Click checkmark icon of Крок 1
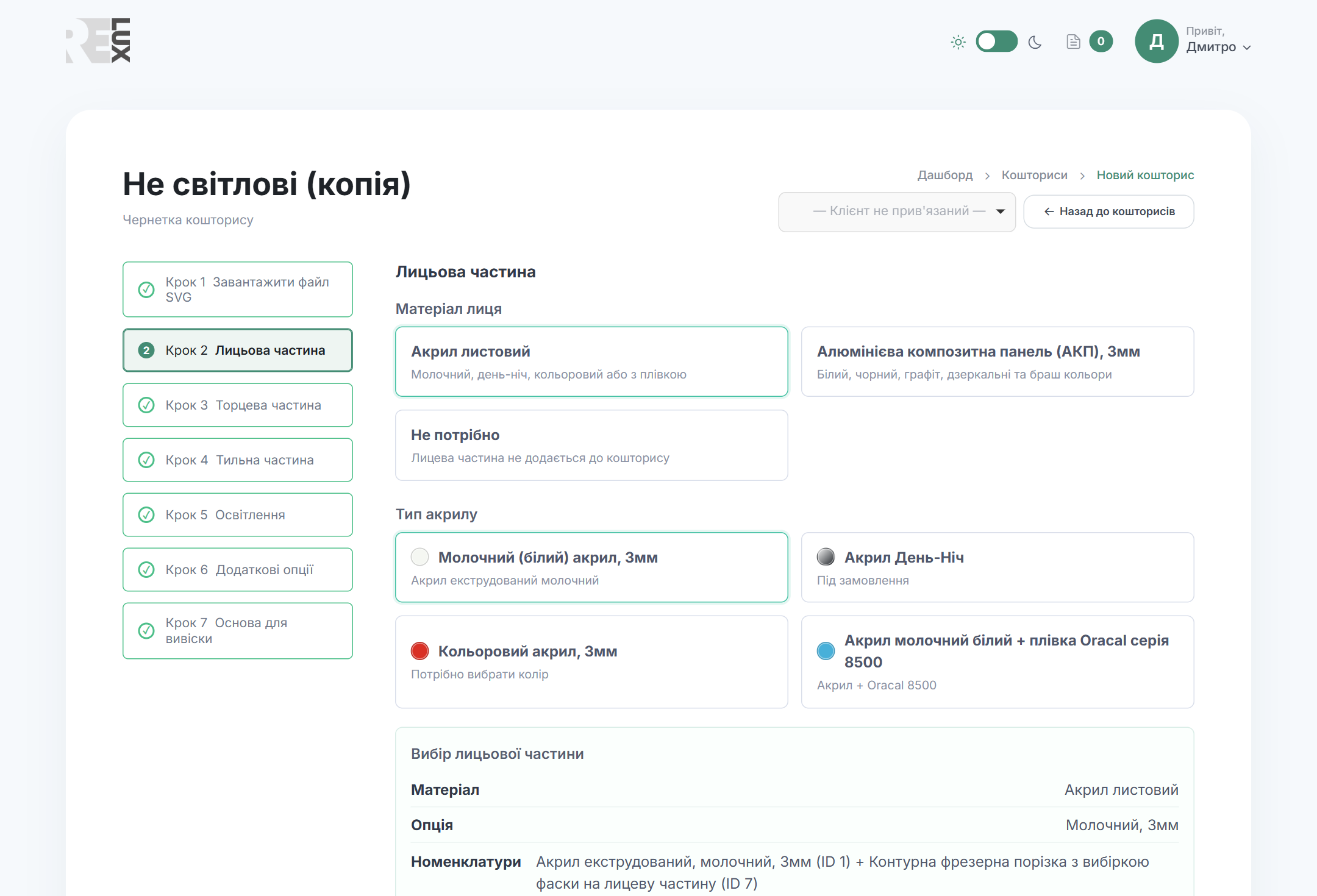The height and width of the screenshot is (896, 1317). [146, 290]
